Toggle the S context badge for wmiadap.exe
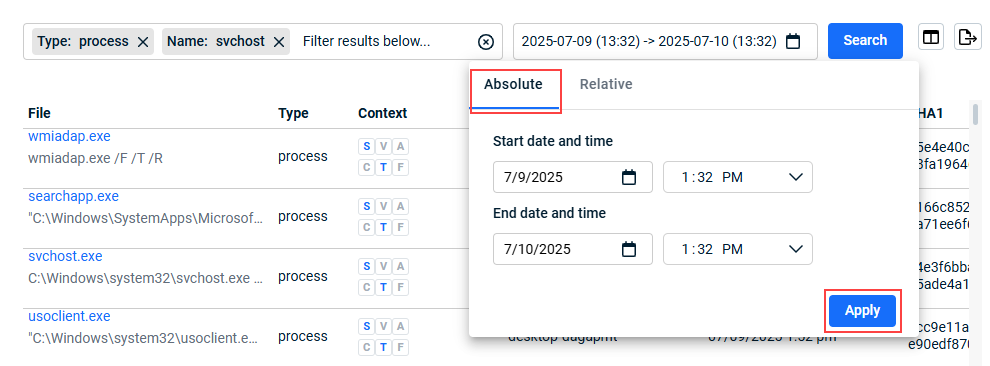The image size is (990, 366). 366,147
